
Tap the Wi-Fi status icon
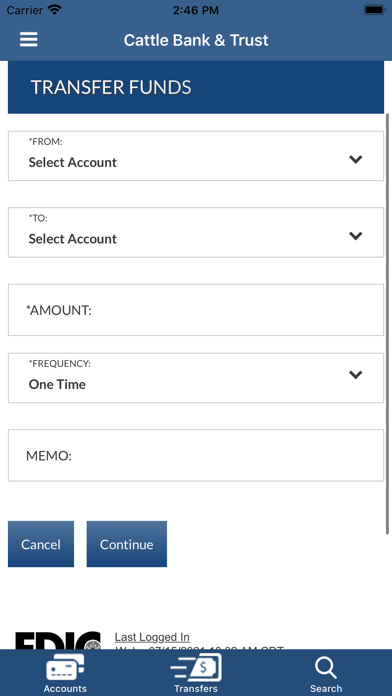55,10
